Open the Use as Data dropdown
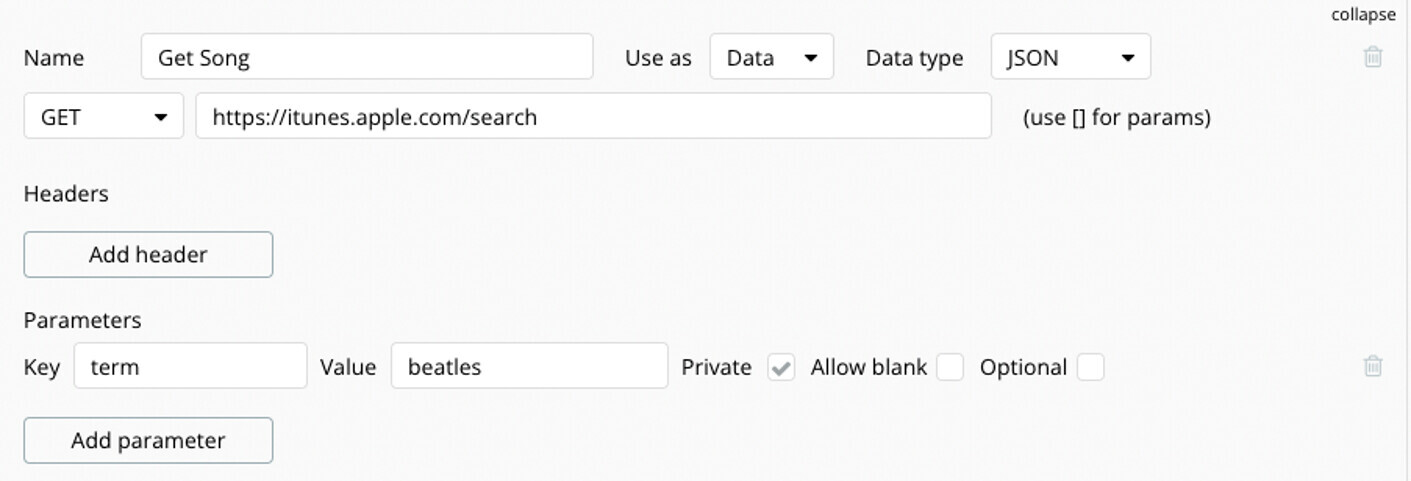This screenshot has width=1411, height=481. click(771, 57)
